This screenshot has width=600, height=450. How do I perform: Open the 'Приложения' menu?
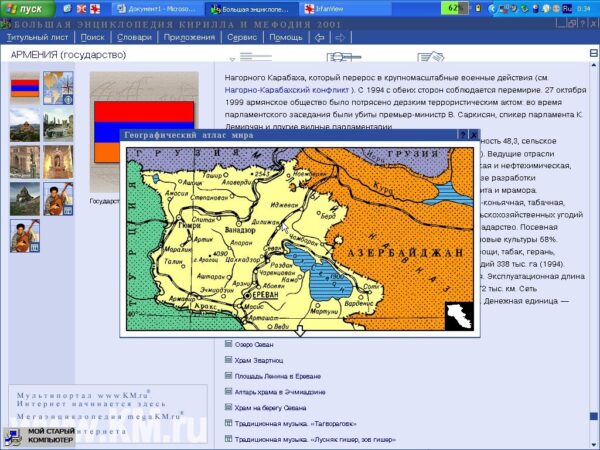(189, 37)
